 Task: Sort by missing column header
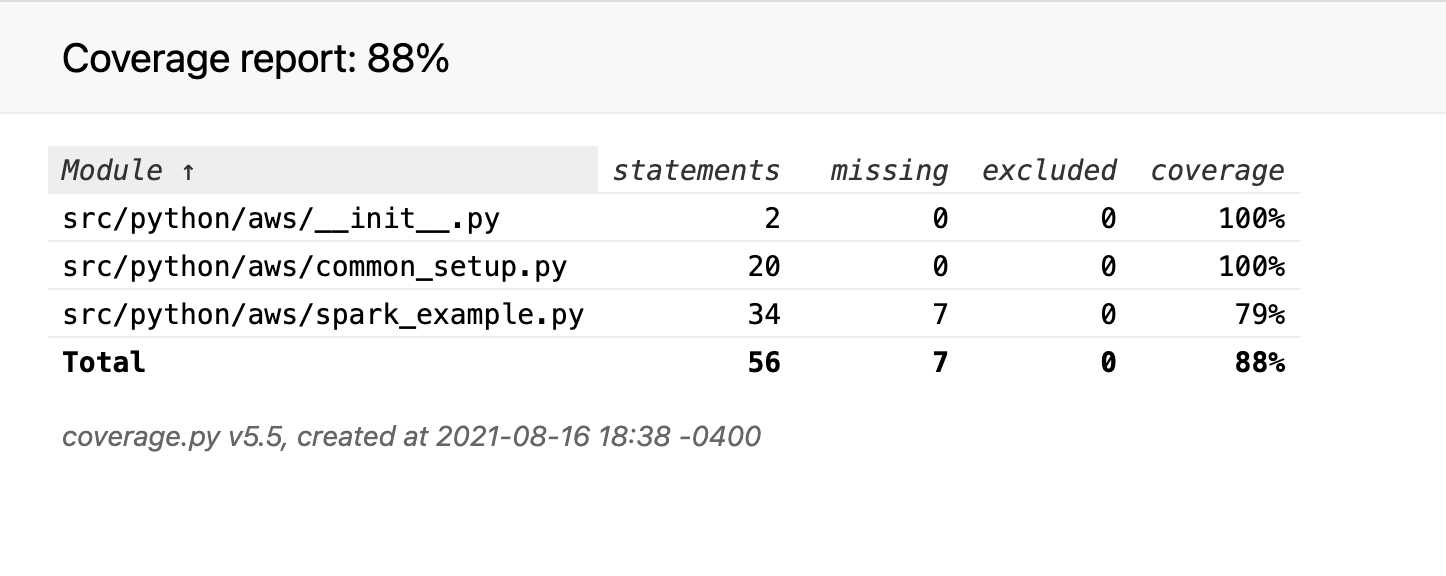889,170
